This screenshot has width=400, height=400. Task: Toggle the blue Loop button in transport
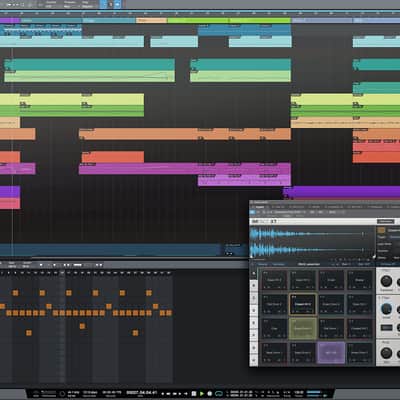coord(219,394)
